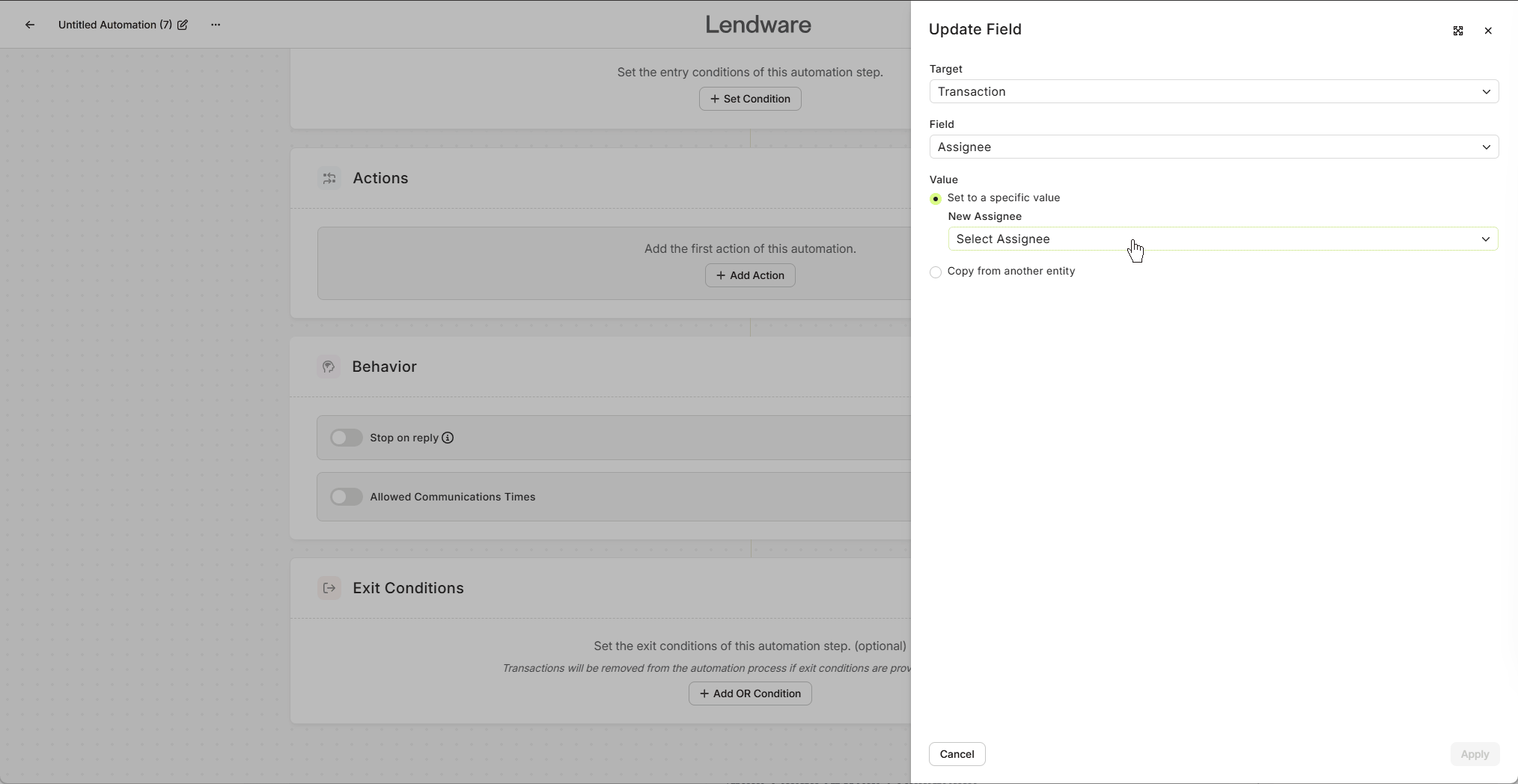1518x784 pixels.
Task: Click Add Action in the Actions section
Action: point(749,275)
